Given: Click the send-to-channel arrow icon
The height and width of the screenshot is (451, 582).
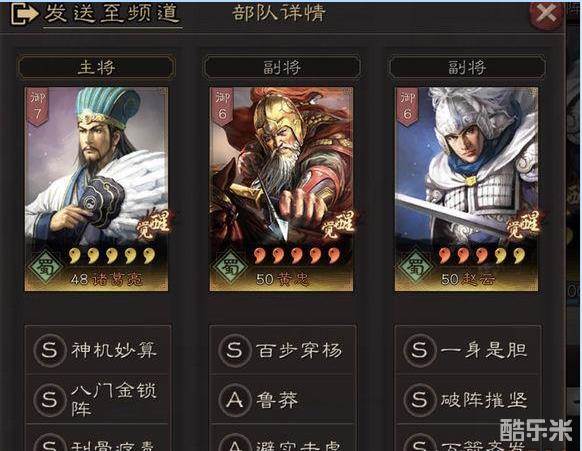Looking at the screenshot, I should click(24, 14).
